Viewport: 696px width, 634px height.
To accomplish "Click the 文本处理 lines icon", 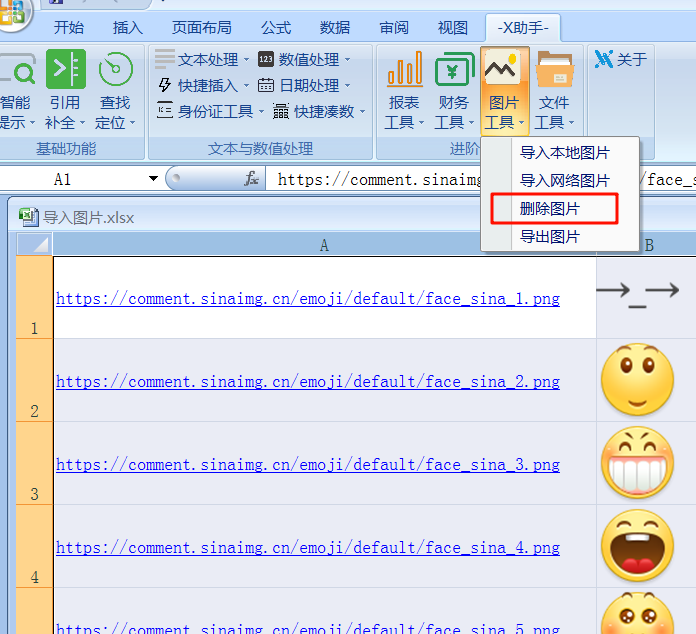I will 165,59.
